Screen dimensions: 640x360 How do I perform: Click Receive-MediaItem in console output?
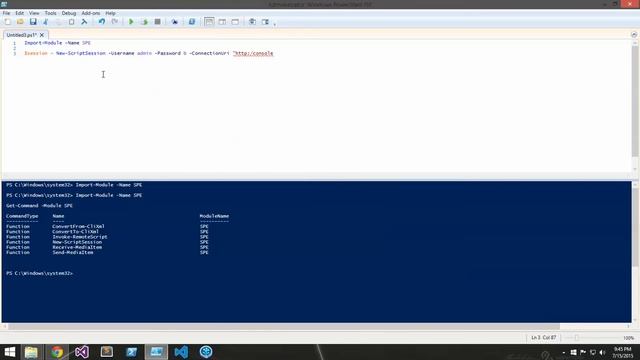[x=77, y=247]
